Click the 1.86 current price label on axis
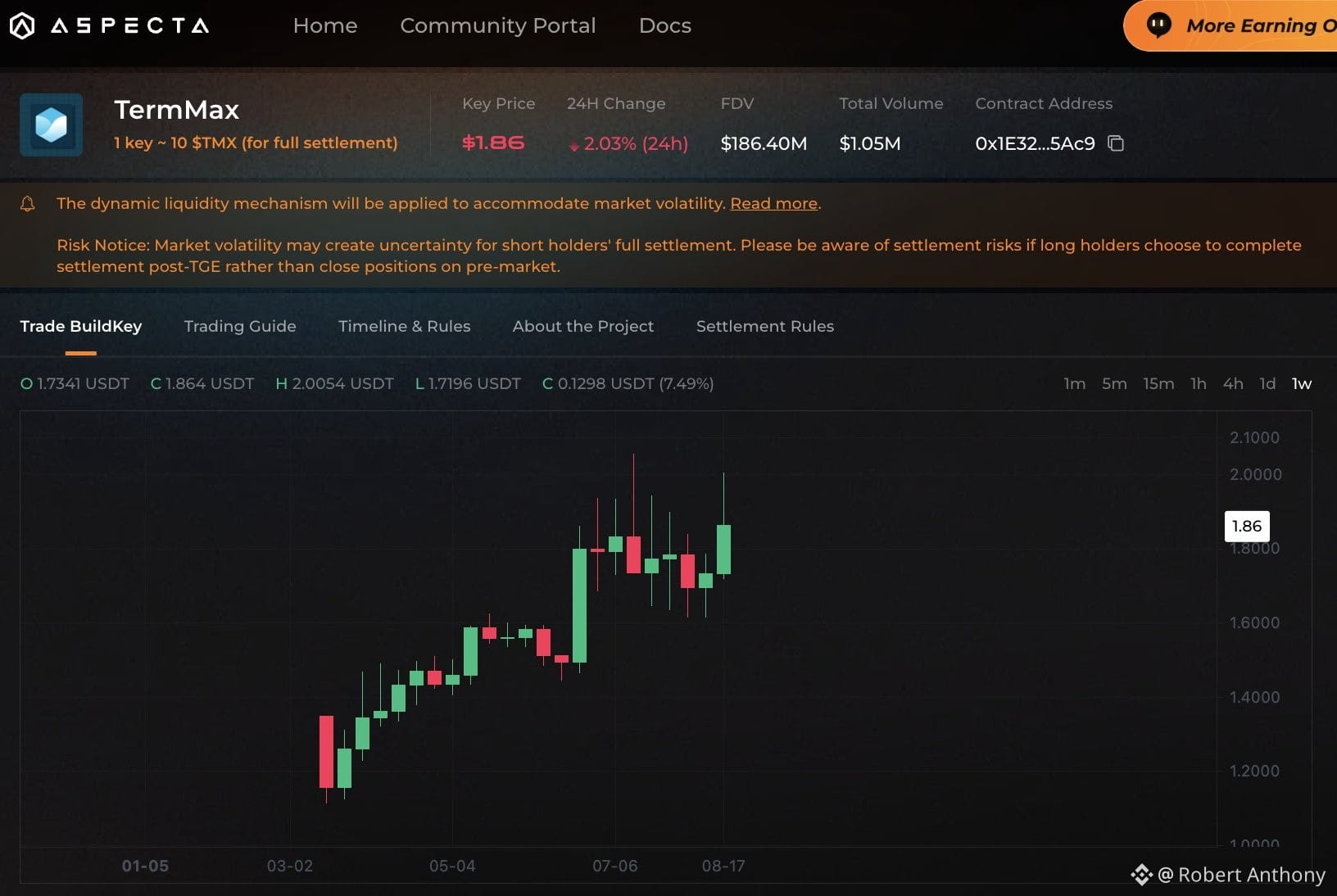 tap(1247, 526)
